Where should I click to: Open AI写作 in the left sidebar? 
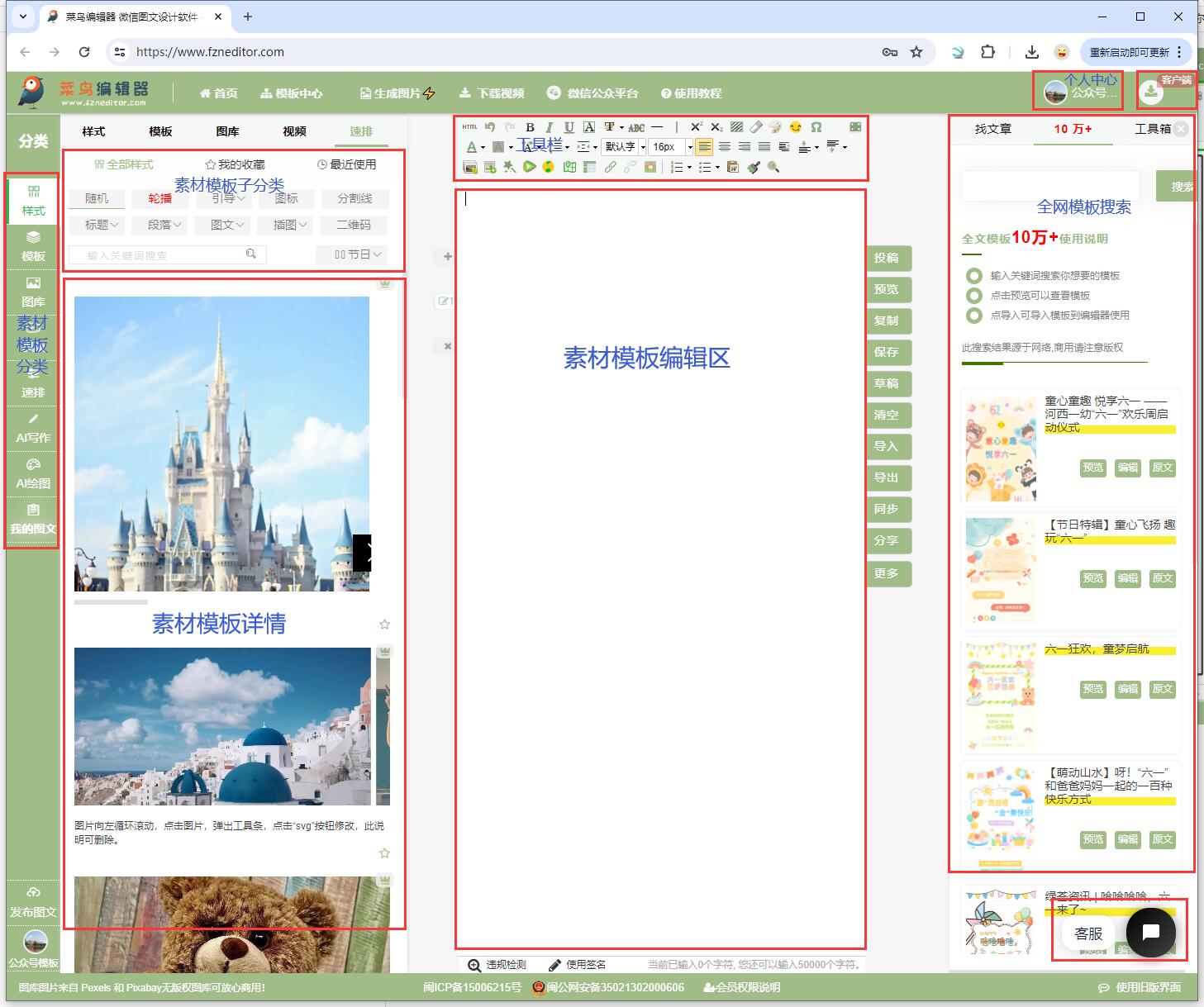click(x=33, y=428)
